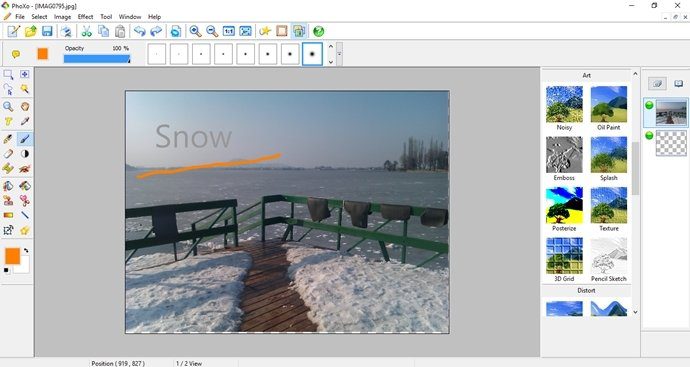Screen dimensions: 690x367
Task: Open the Tool menu
Action: (x=106, y=17)
